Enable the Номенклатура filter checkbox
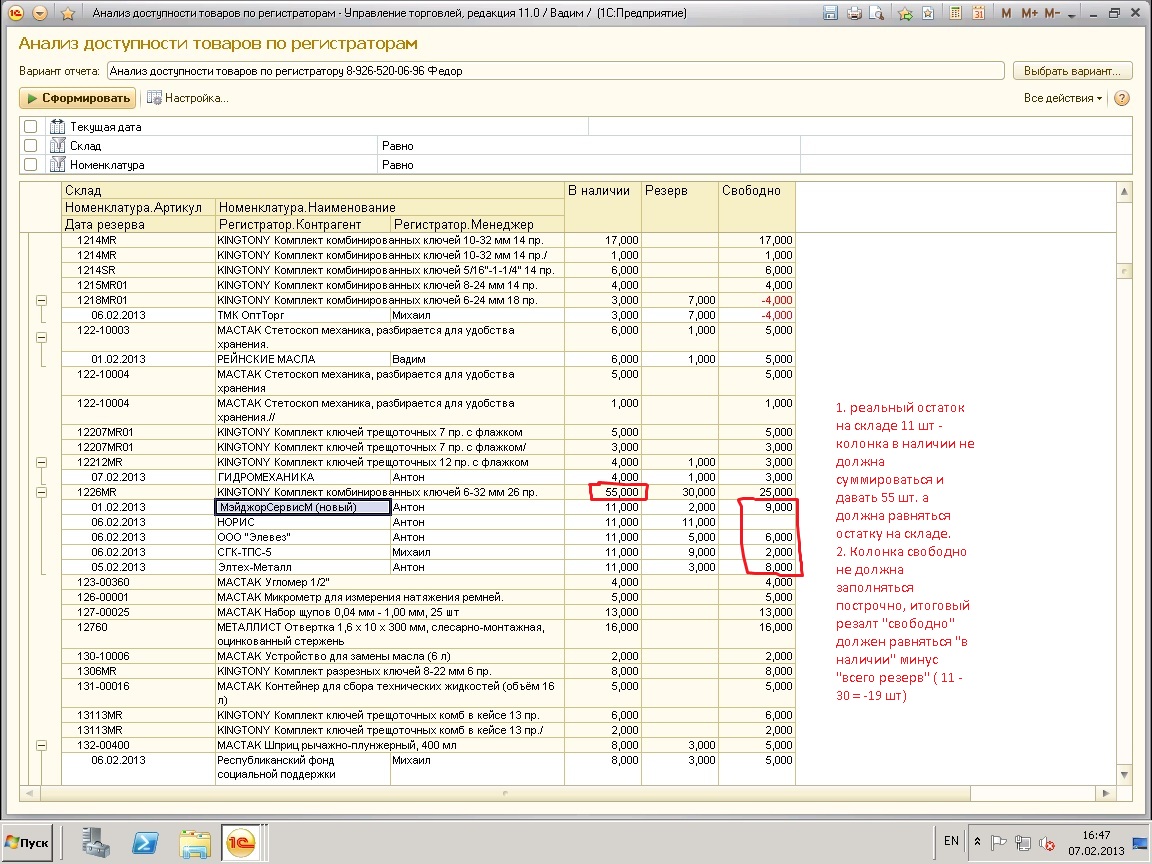 (30, 165)
